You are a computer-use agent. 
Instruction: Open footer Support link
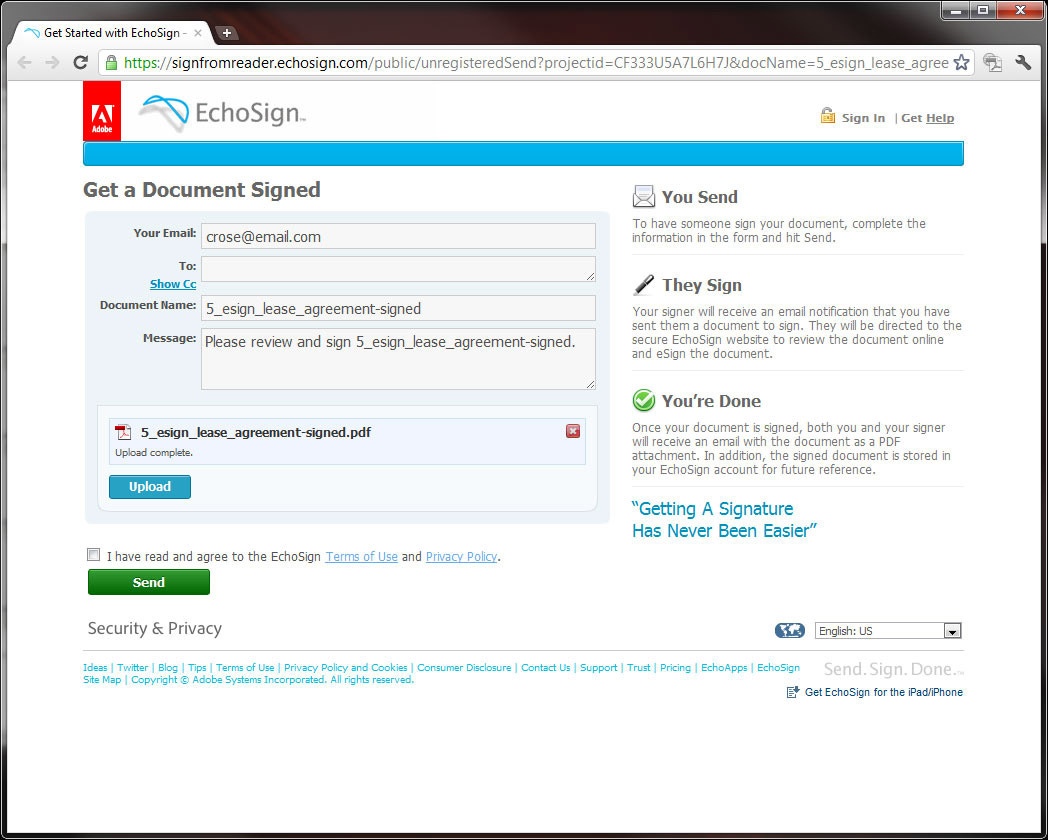coord(598,668)
